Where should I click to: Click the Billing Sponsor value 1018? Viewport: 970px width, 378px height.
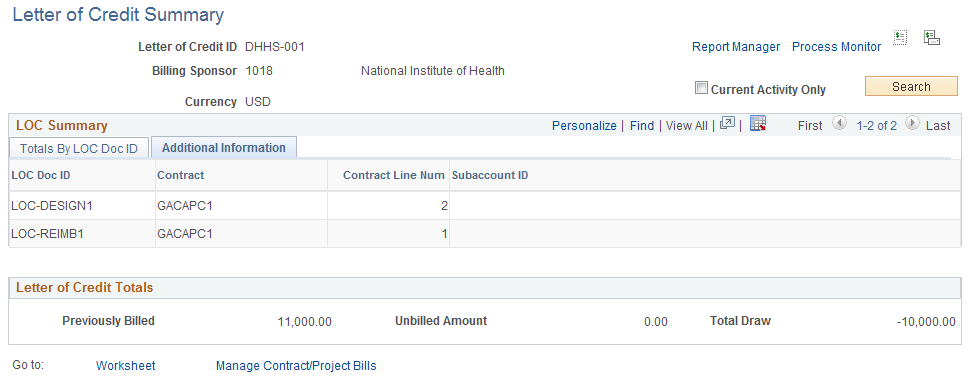pos(259,71)
